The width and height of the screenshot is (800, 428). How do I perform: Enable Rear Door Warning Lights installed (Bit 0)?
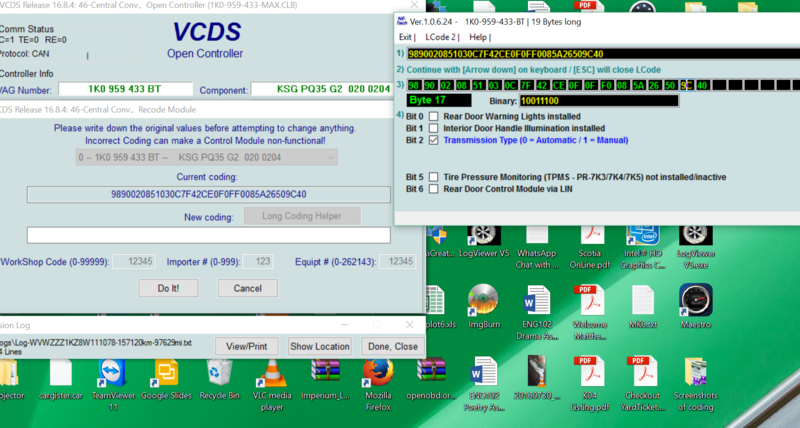tap(433, 116)
